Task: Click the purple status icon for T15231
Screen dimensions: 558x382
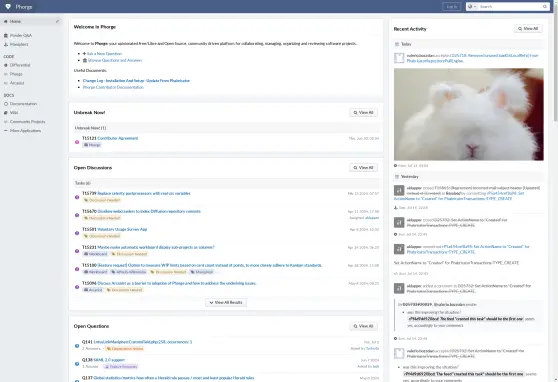Action: coord(77,251)
